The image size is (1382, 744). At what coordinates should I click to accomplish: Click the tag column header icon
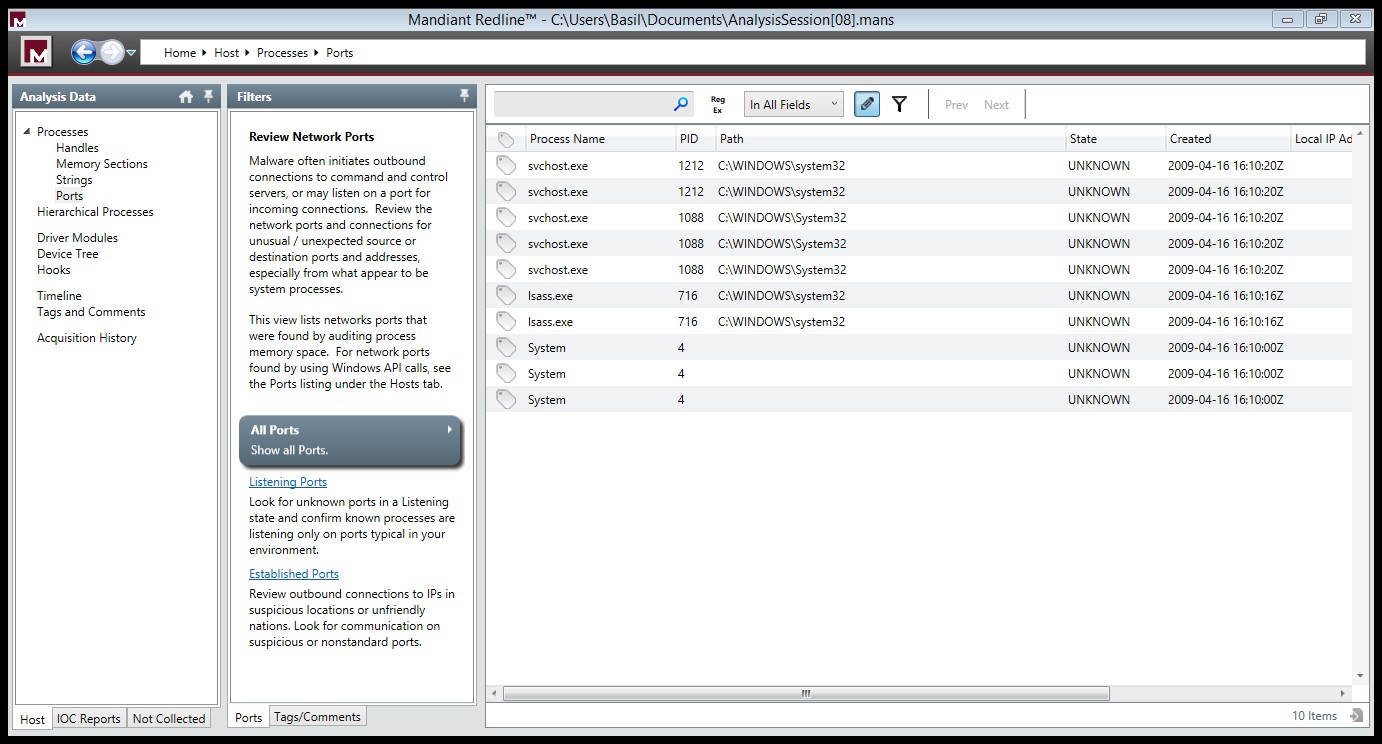coord(506,139)
